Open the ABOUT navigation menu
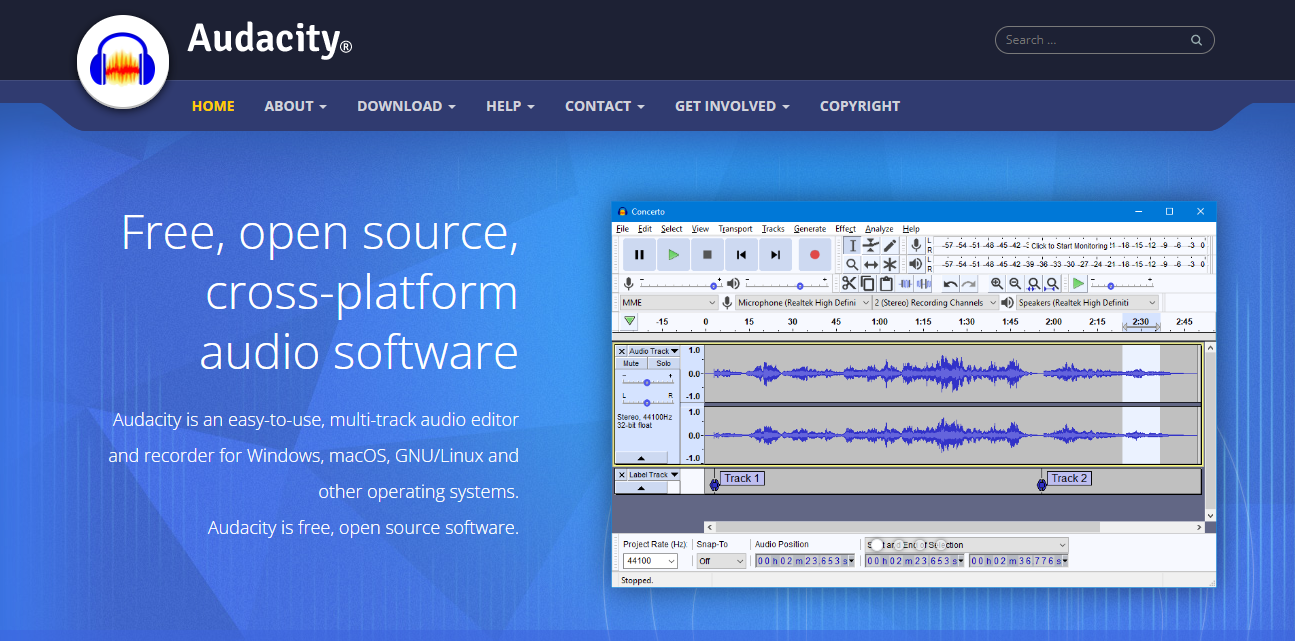The height and width of the screenshot is (641, 1295). (295, 106)
